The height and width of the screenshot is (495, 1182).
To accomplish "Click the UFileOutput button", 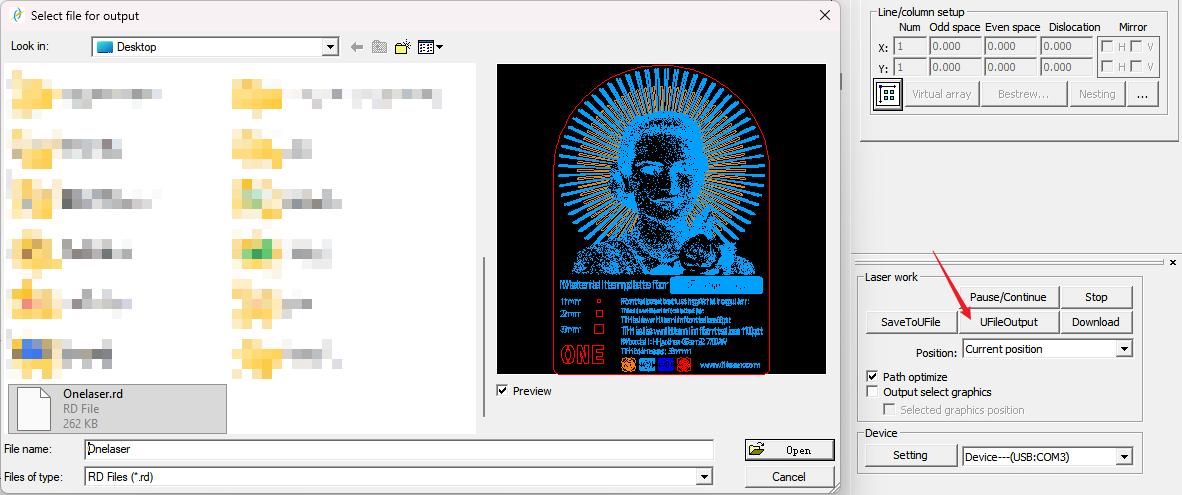I will (1008, 322).
